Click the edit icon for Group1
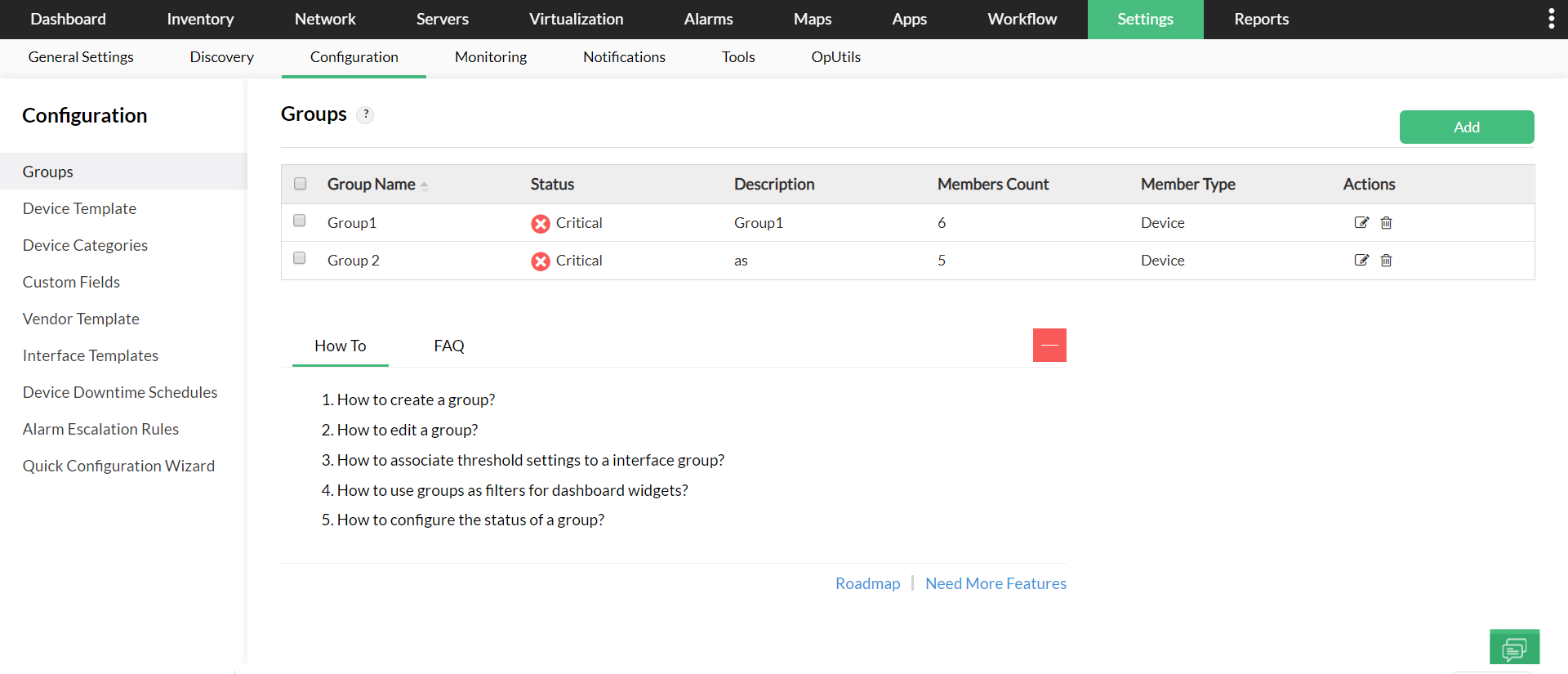Image resolution: width=1568 pixels, height=674 pixels. pyautogui.click(x=1361, y=222)
